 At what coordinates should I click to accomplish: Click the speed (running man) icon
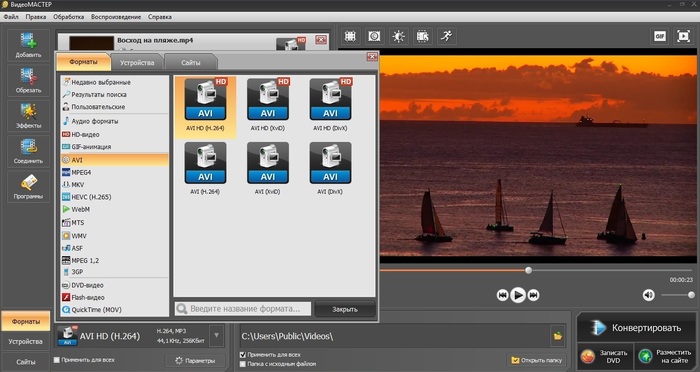[x=446, y=36]
